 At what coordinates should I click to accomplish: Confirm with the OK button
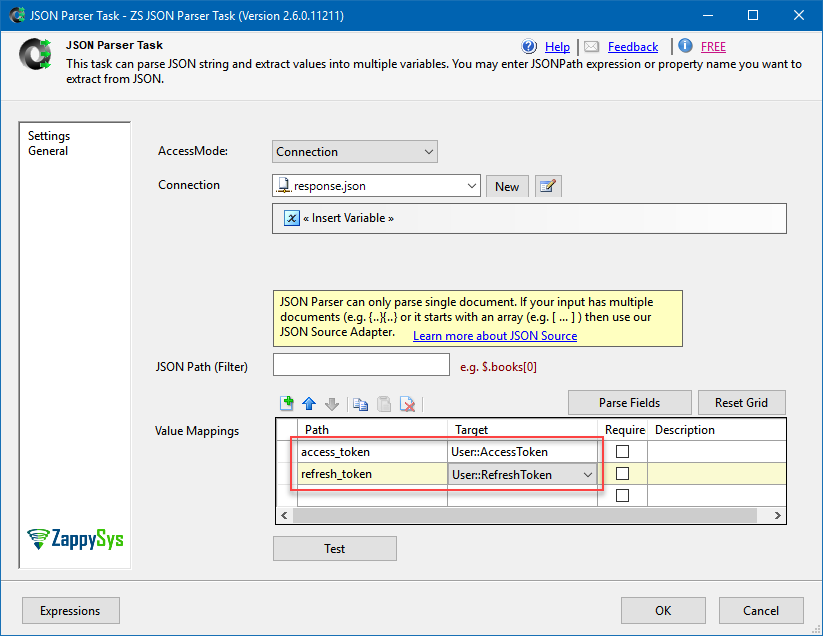point(663,611)
